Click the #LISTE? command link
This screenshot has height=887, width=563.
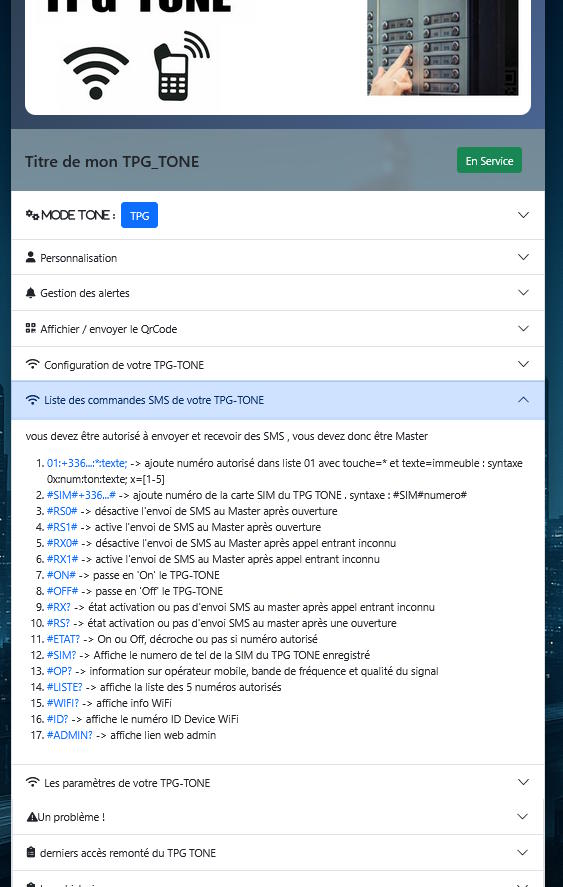(65, 687)
